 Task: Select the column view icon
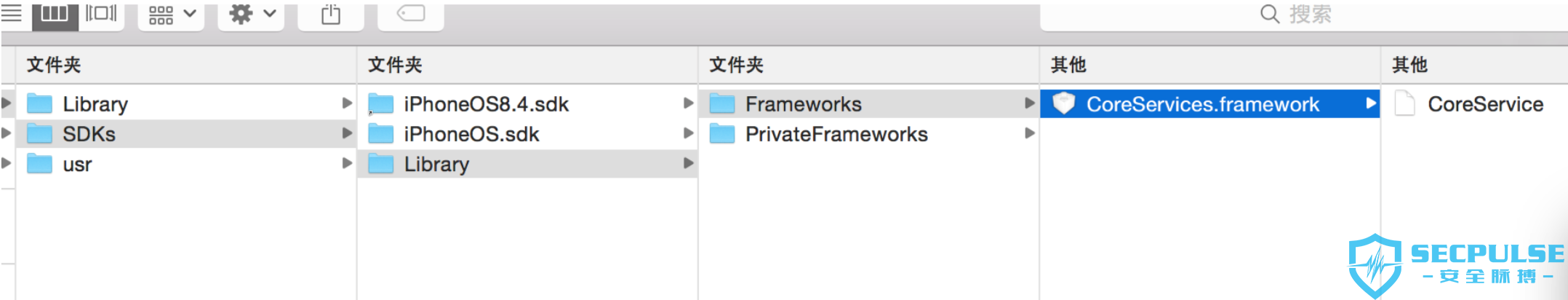point(55,15)
